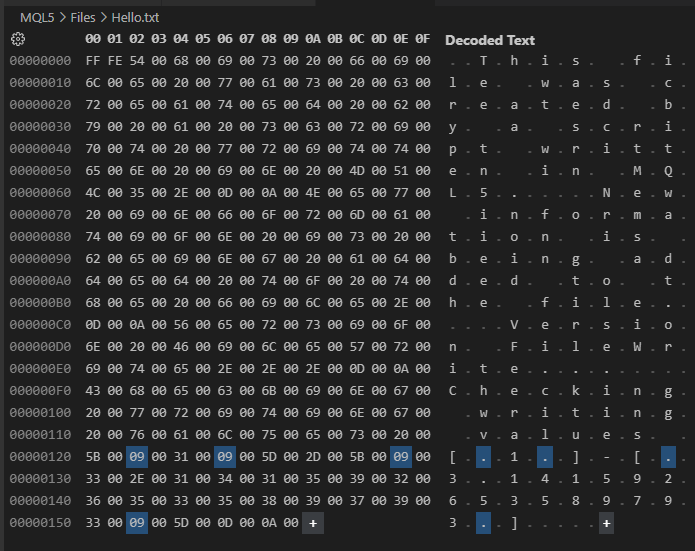
Task: Select decoded letter V in row 000000C0
Action: [x=514, y=325]
